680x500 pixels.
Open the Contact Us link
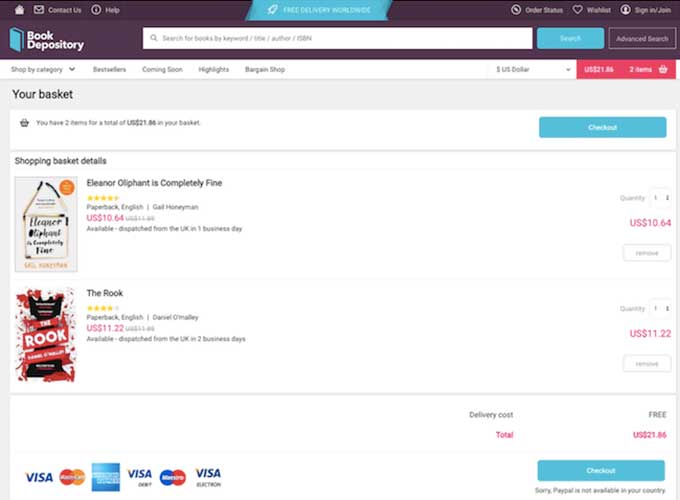[x=65, y=10]
